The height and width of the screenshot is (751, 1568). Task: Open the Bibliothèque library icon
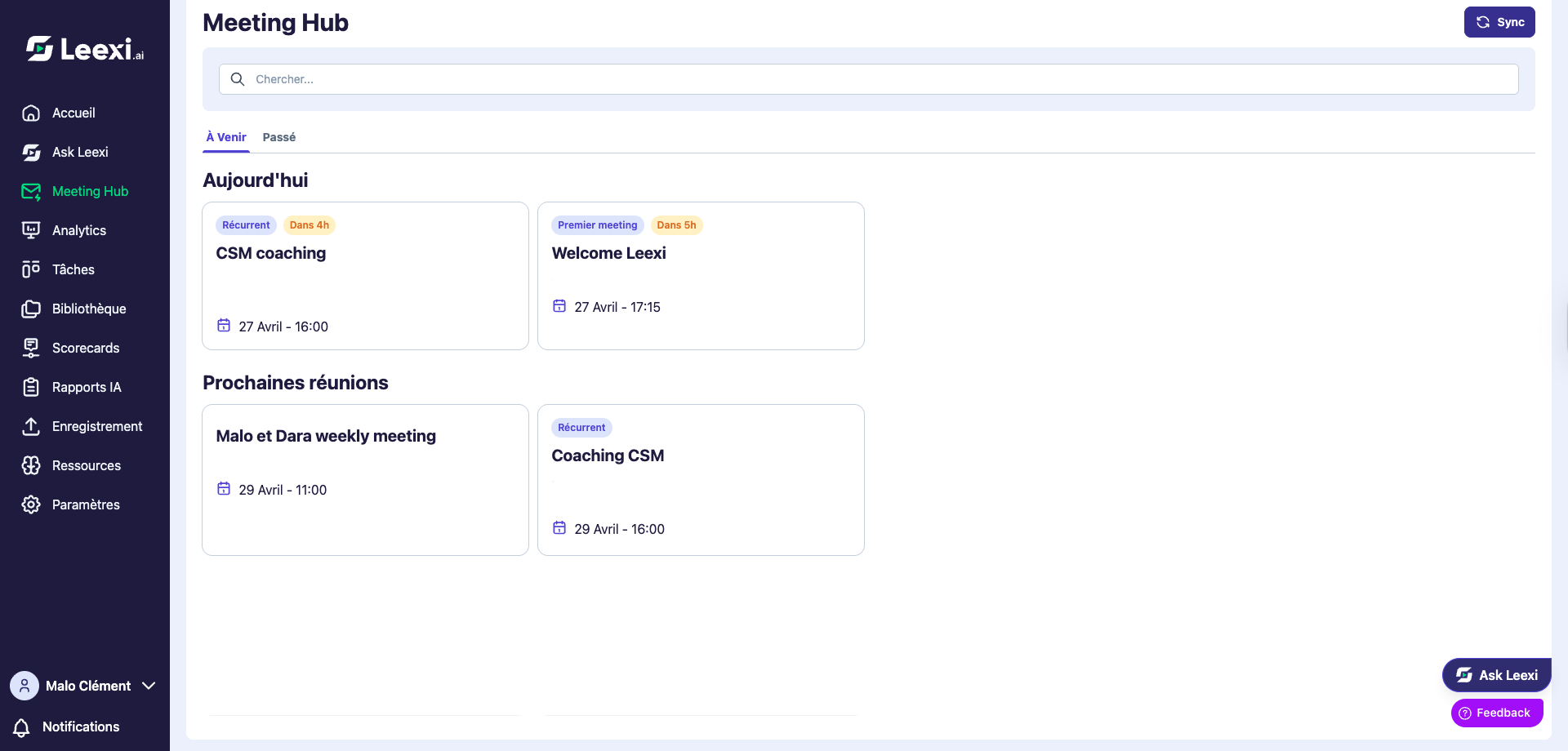(31, 309)
